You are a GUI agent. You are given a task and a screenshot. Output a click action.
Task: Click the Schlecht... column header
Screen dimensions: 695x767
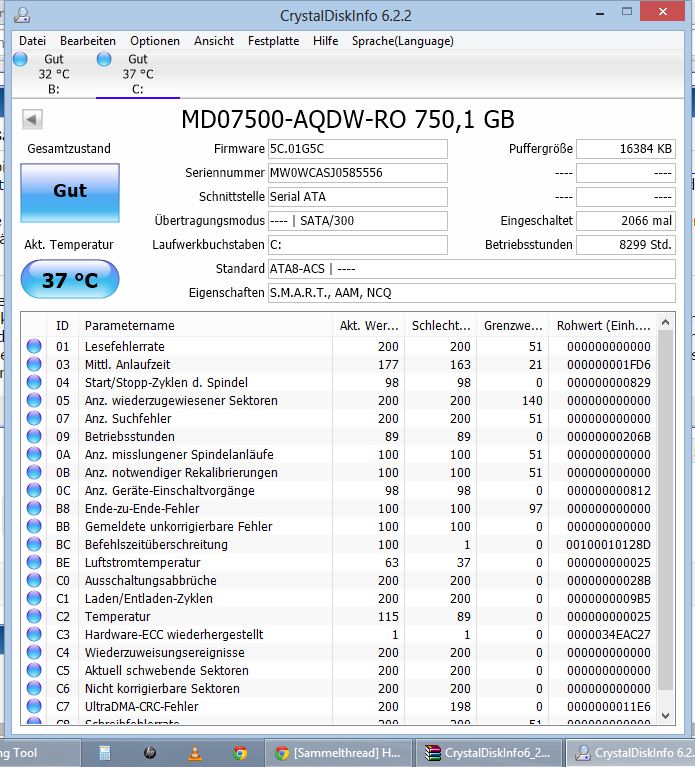click(x=441, y=326)
